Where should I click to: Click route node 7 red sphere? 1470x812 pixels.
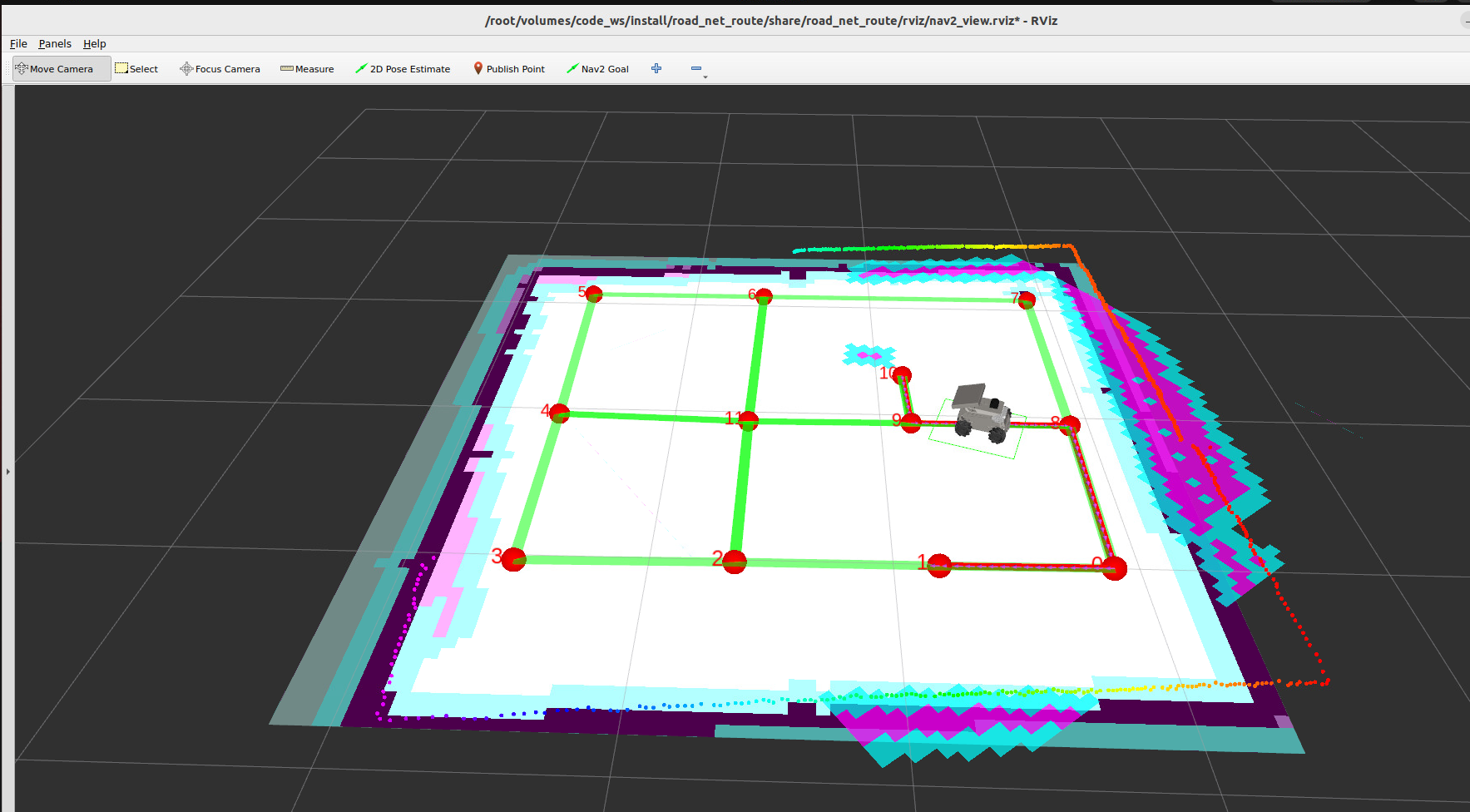coord(1027,300)
